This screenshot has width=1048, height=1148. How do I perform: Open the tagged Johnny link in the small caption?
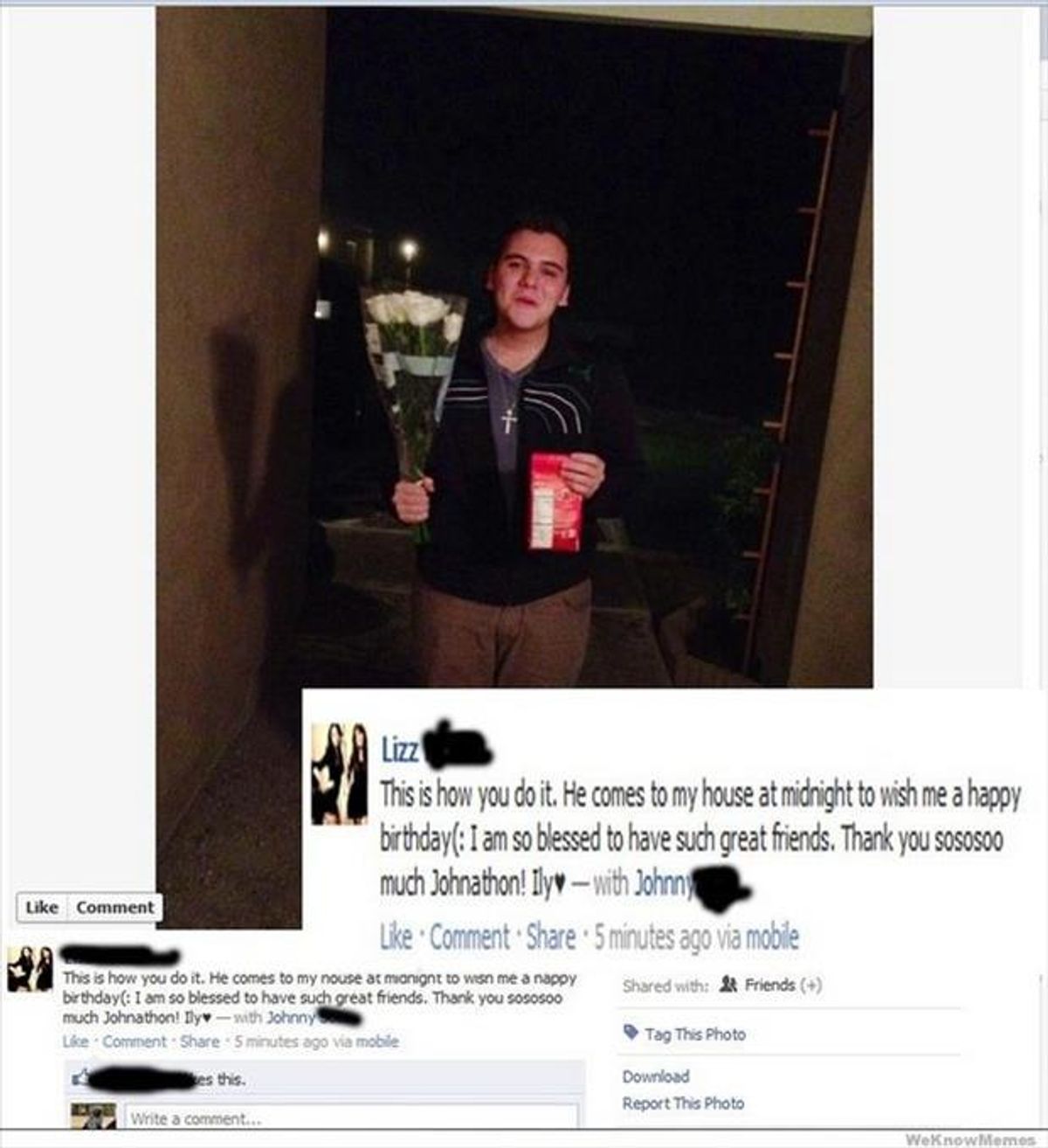pyautogui.click(x=290, y=1018)
